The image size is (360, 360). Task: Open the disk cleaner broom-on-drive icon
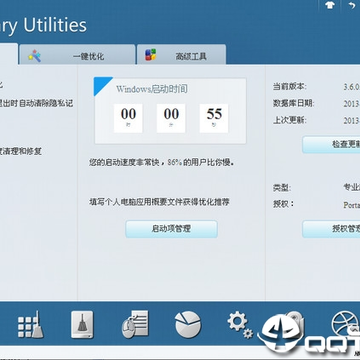coord(82,325)
